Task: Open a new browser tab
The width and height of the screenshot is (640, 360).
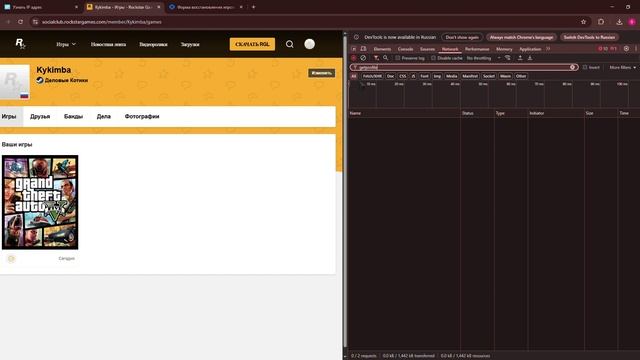Action: click(253, 7)
